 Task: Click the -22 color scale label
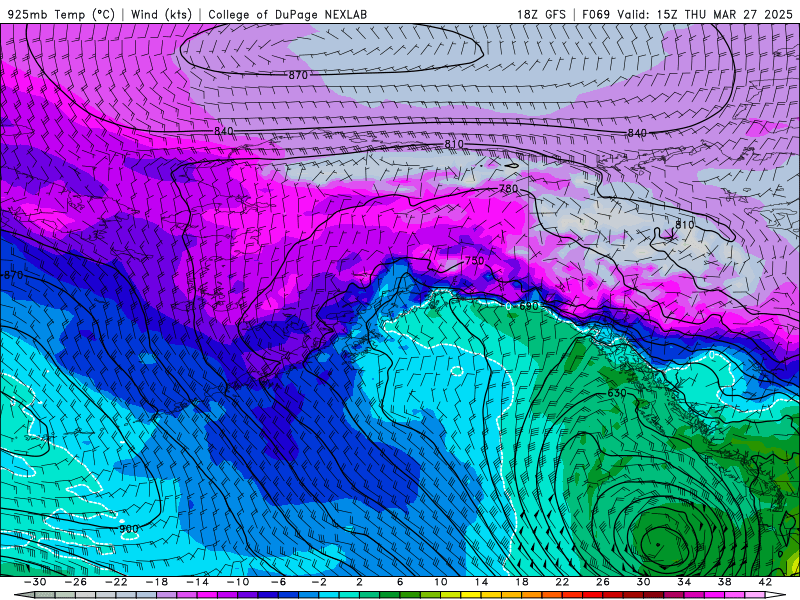point(116,582)
